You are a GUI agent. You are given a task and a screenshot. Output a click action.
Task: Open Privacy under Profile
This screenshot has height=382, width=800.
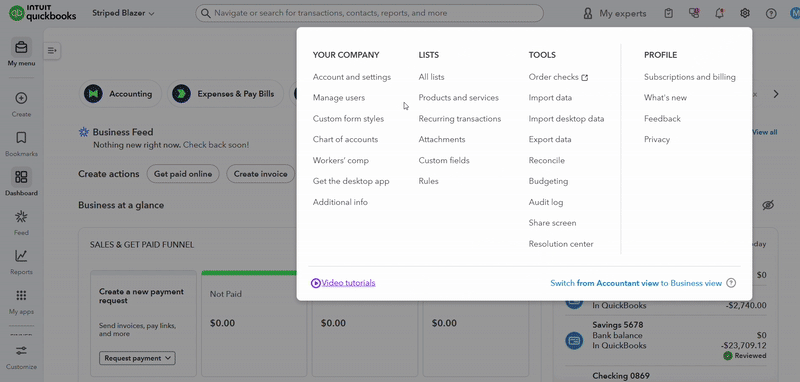pos(657,139)
